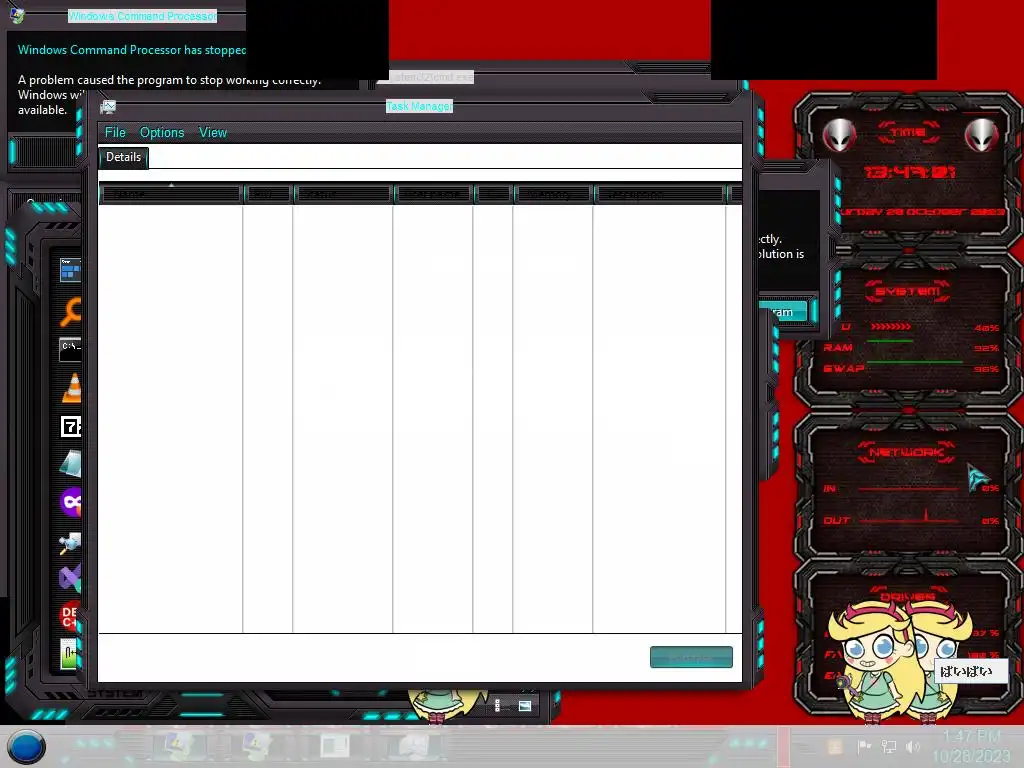Launch VLC media player from the dock
The image size is (1024, 768).
(72, 387)
